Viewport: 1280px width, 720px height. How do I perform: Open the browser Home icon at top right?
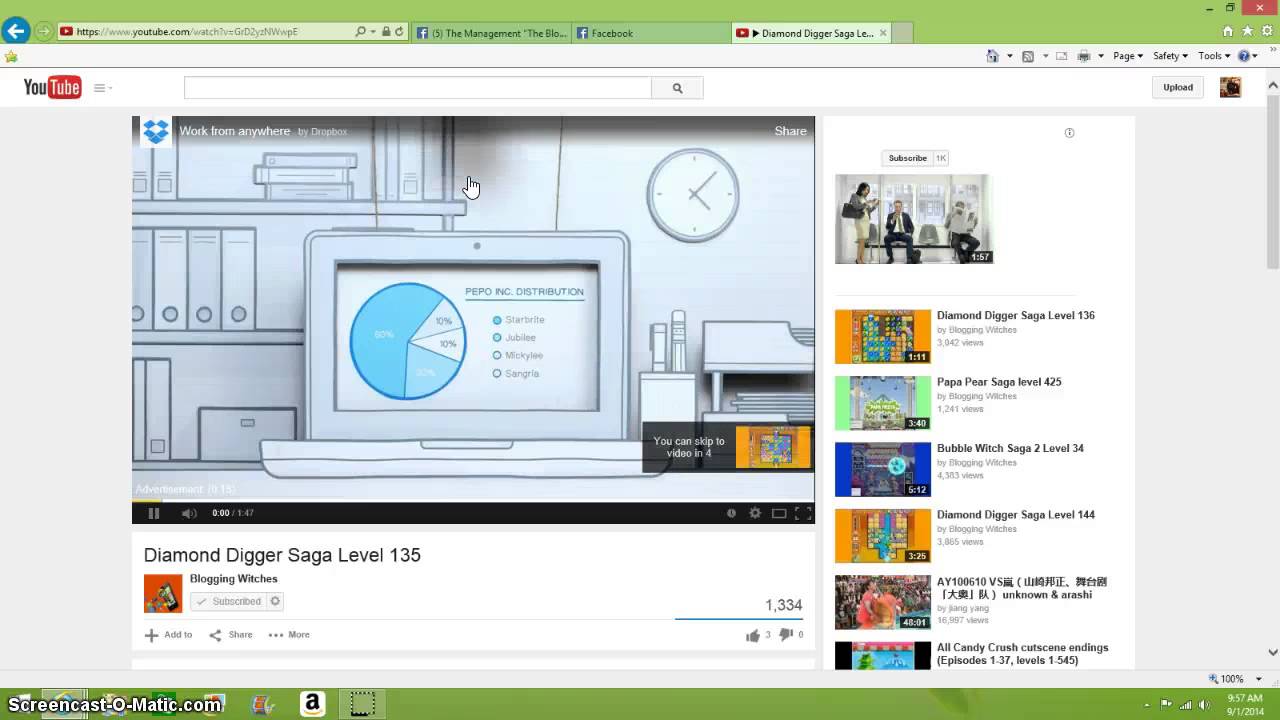coord(1228,31)
